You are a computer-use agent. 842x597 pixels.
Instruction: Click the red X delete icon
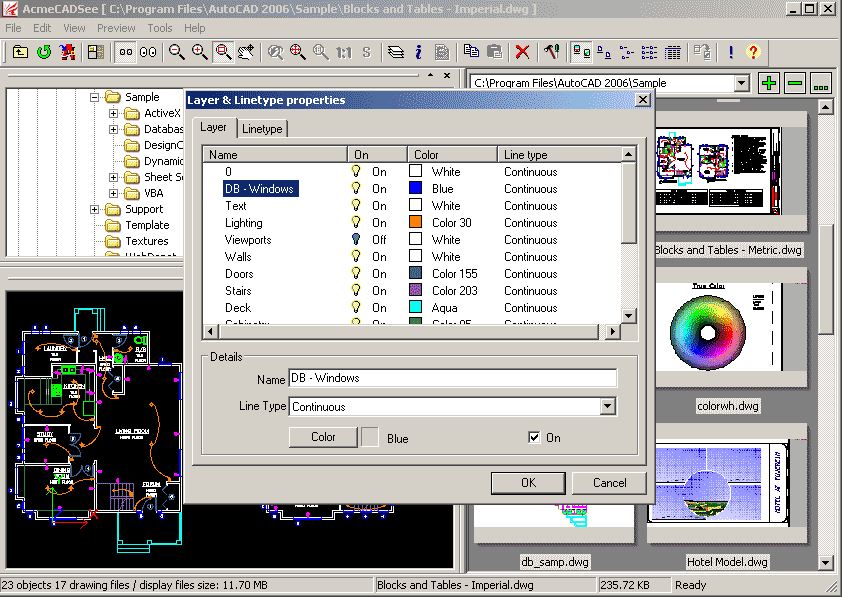point(522,52)
